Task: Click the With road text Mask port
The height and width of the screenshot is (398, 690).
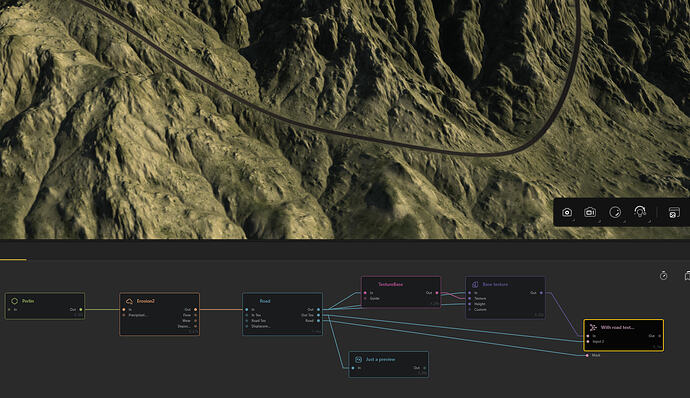Action: [587, 355]
